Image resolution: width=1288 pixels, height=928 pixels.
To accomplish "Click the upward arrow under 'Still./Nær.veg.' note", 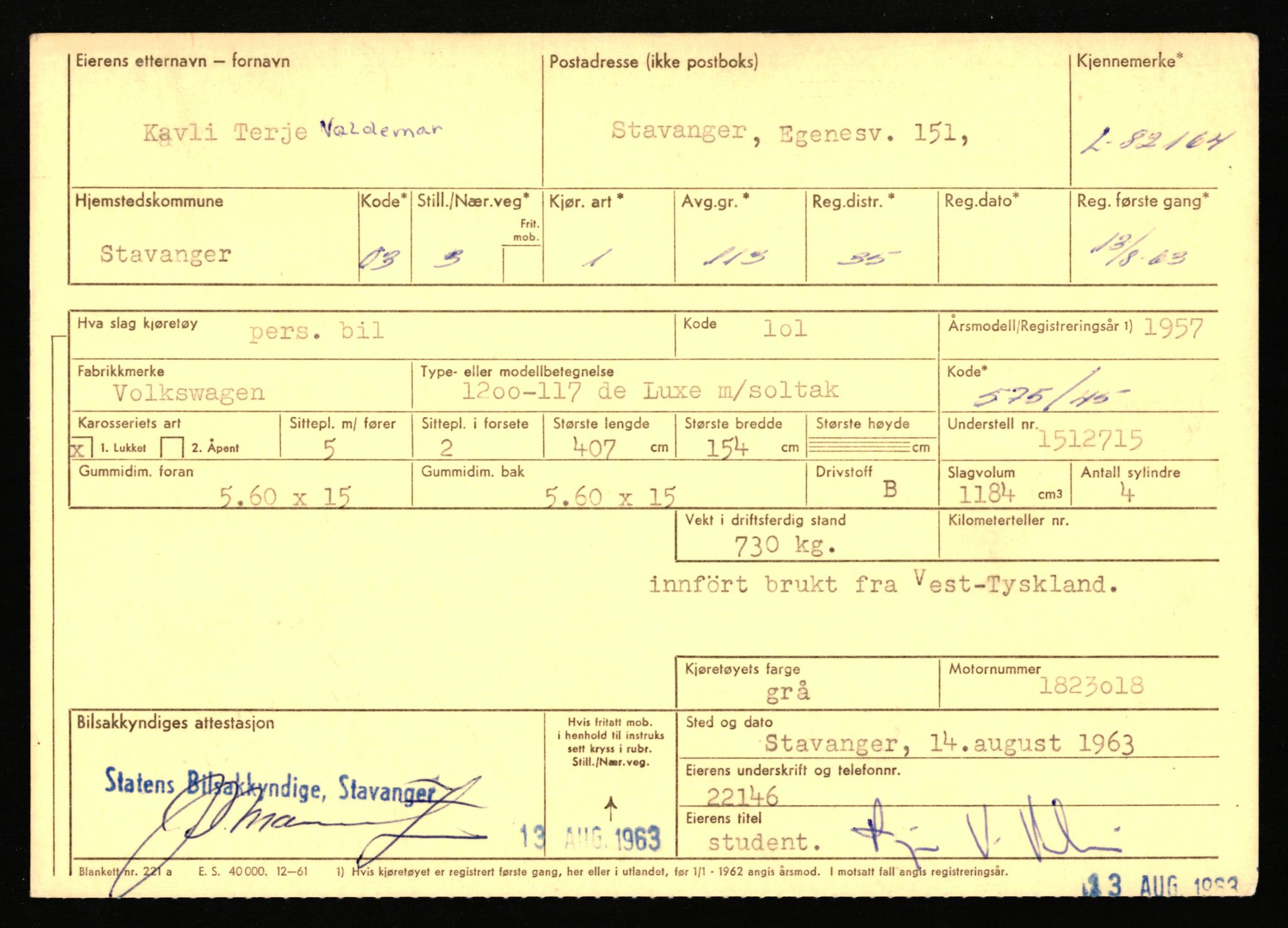I will click(610, 809).
